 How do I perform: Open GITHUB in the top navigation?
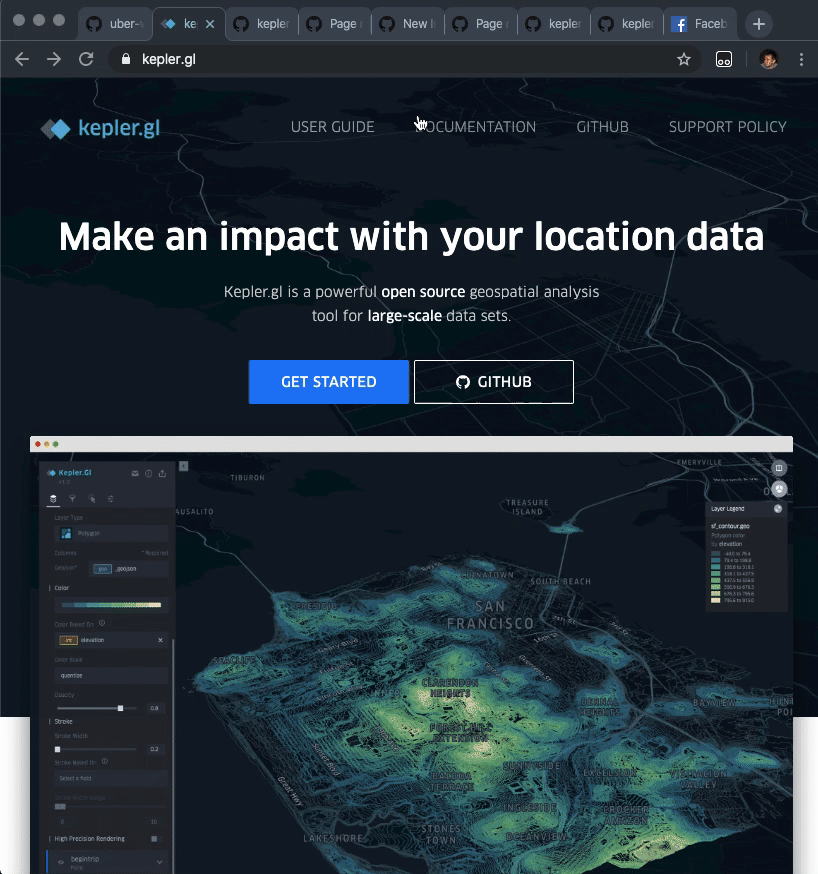click(x=602, y=127)
